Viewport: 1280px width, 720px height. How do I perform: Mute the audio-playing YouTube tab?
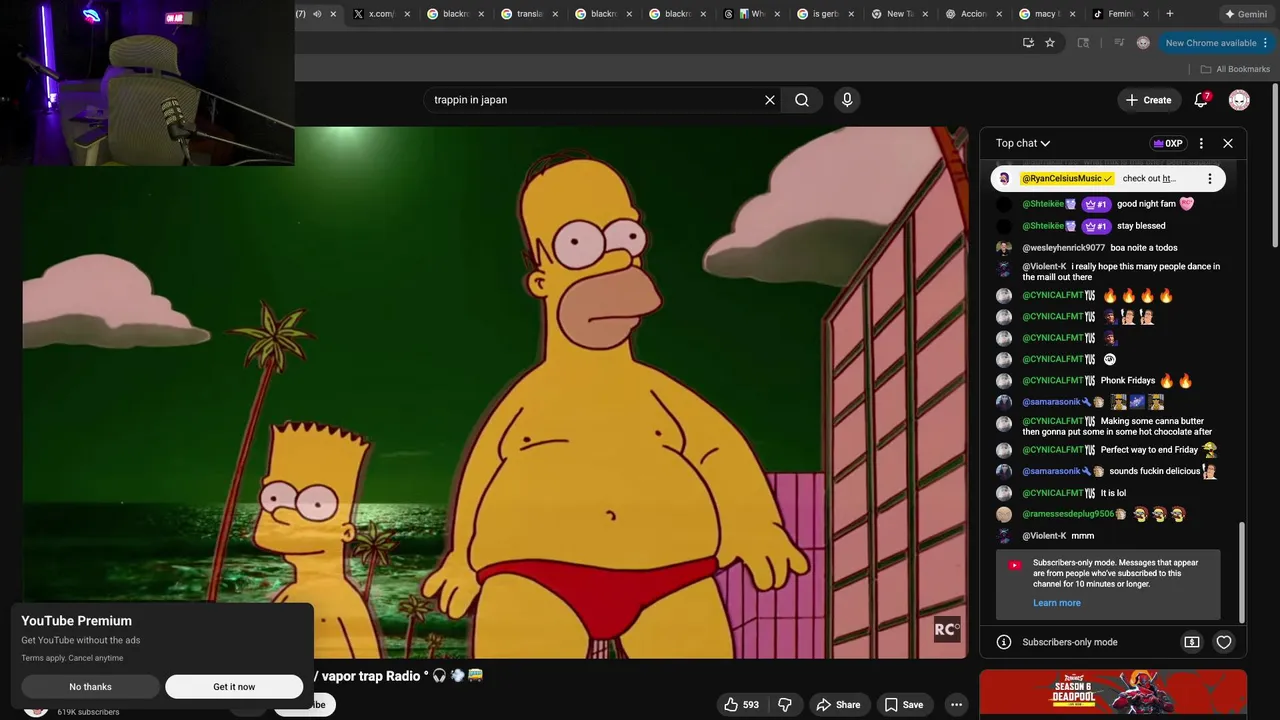[x=317, y=14]
